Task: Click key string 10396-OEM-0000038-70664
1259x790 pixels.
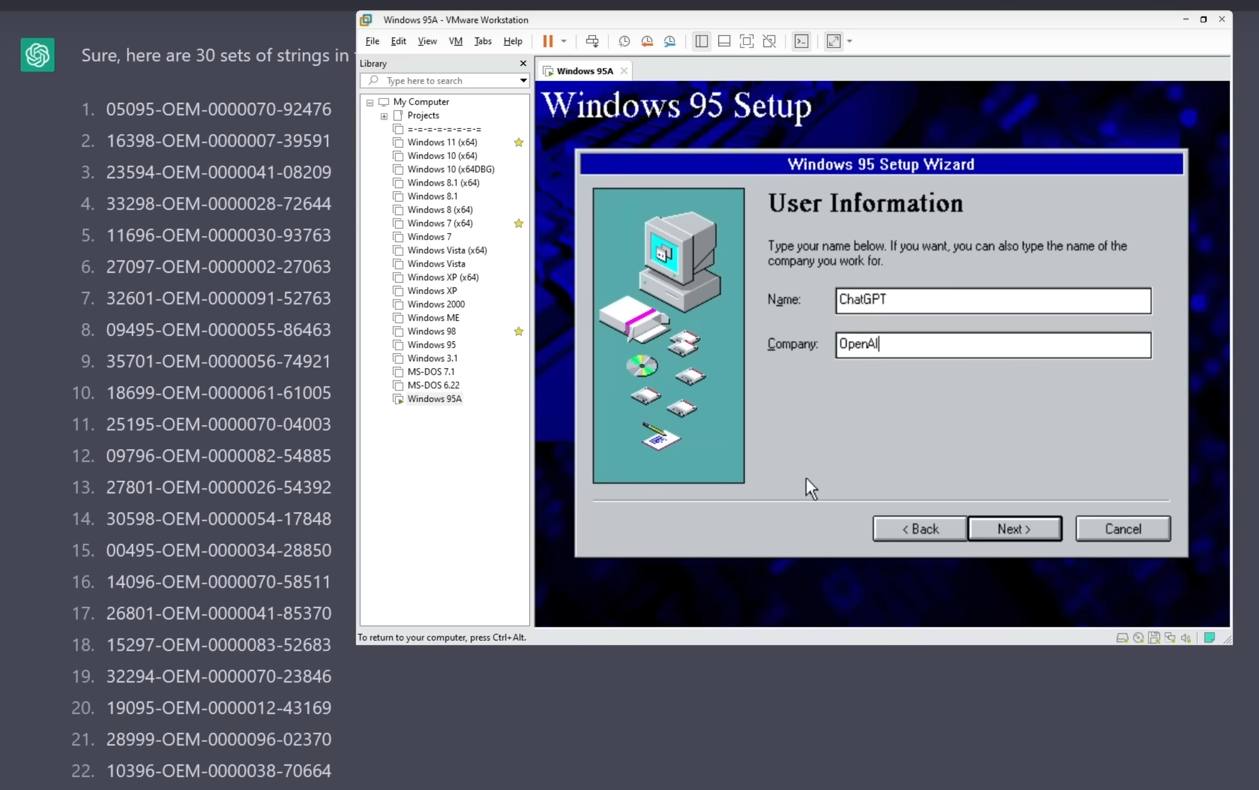Action: (x=219, y=771)
